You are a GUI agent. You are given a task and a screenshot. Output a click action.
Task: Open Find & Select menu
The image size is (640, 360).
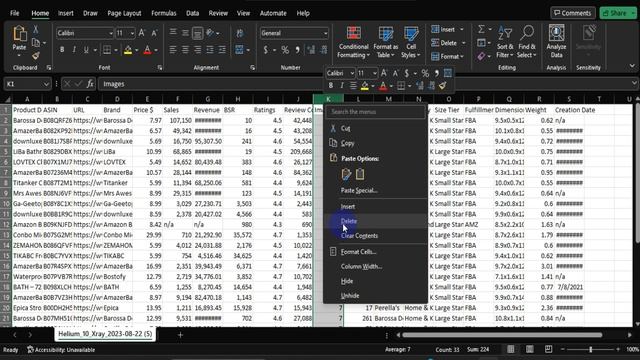[x=527, y=42]
